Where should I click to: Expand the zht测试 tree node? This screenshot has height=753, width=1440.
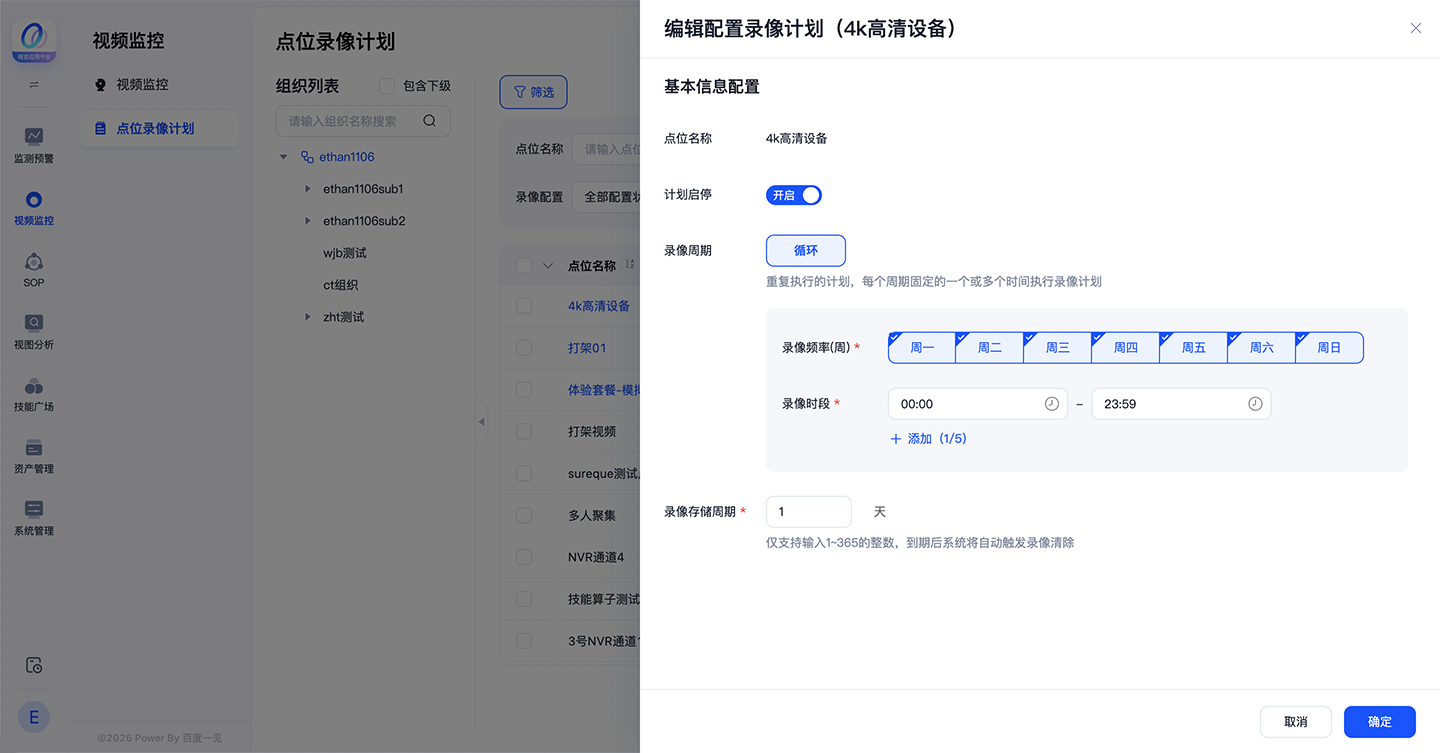pos(307,317)
